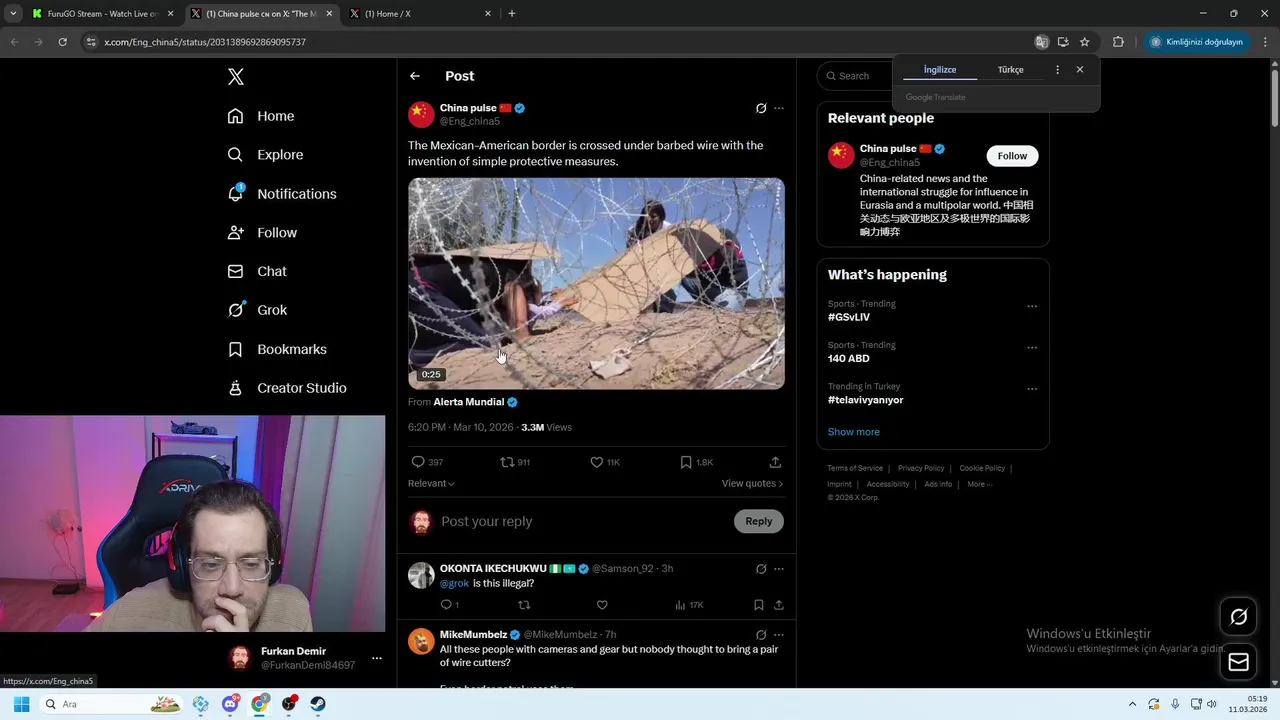Click the X logo in sidebar
Image resolution: width=1280 pixels, height=720 pixels.
click(x=236, y=77)
